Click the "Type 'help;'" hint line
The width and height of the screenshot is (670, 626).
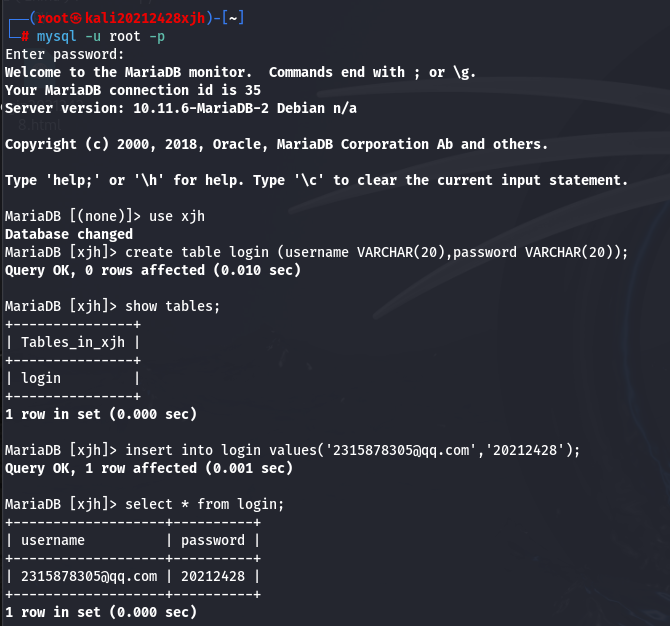coord(316,180)
